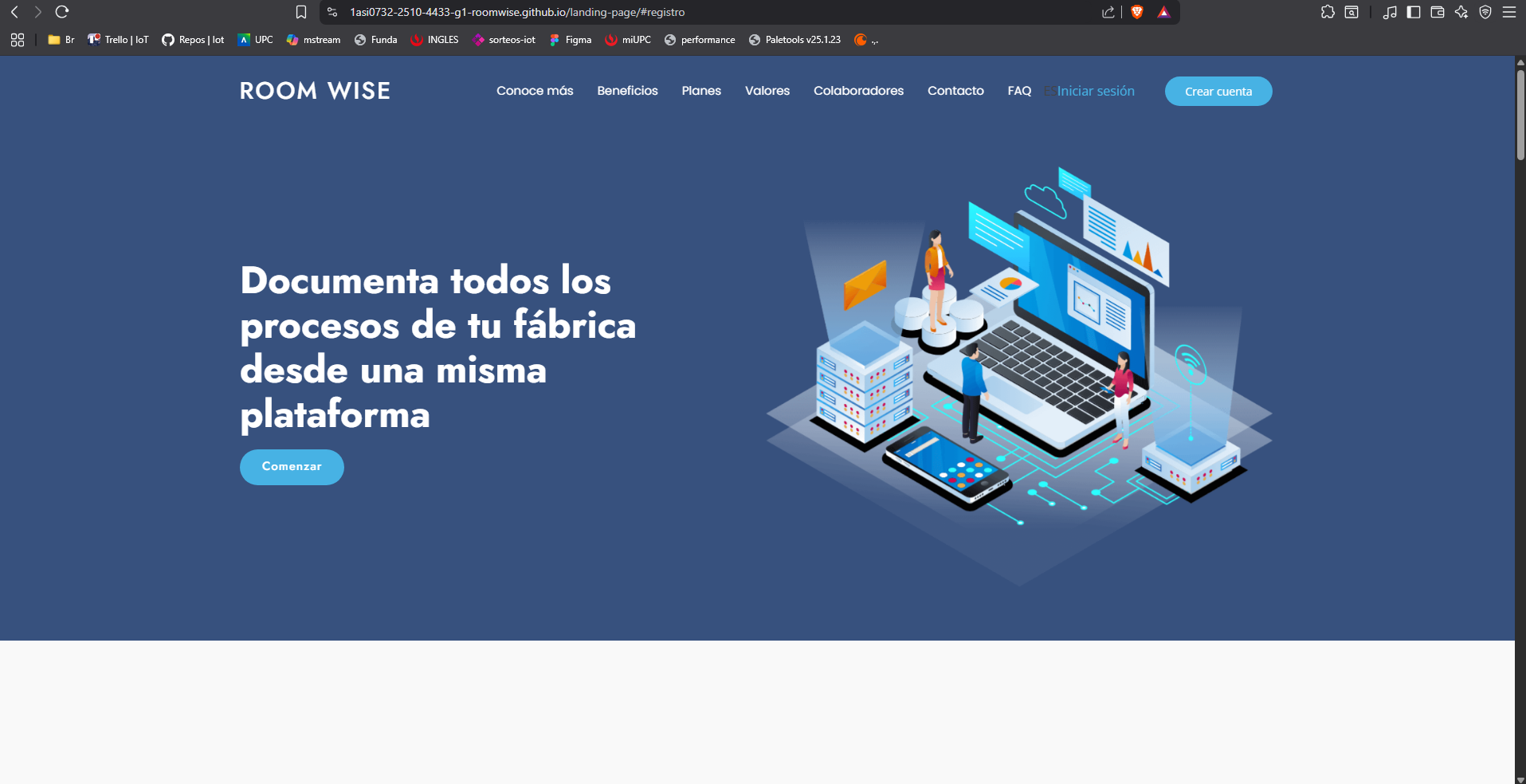Open site settings icon in address bar
Screen dimensions: 1526x784
tap(332, 12)
